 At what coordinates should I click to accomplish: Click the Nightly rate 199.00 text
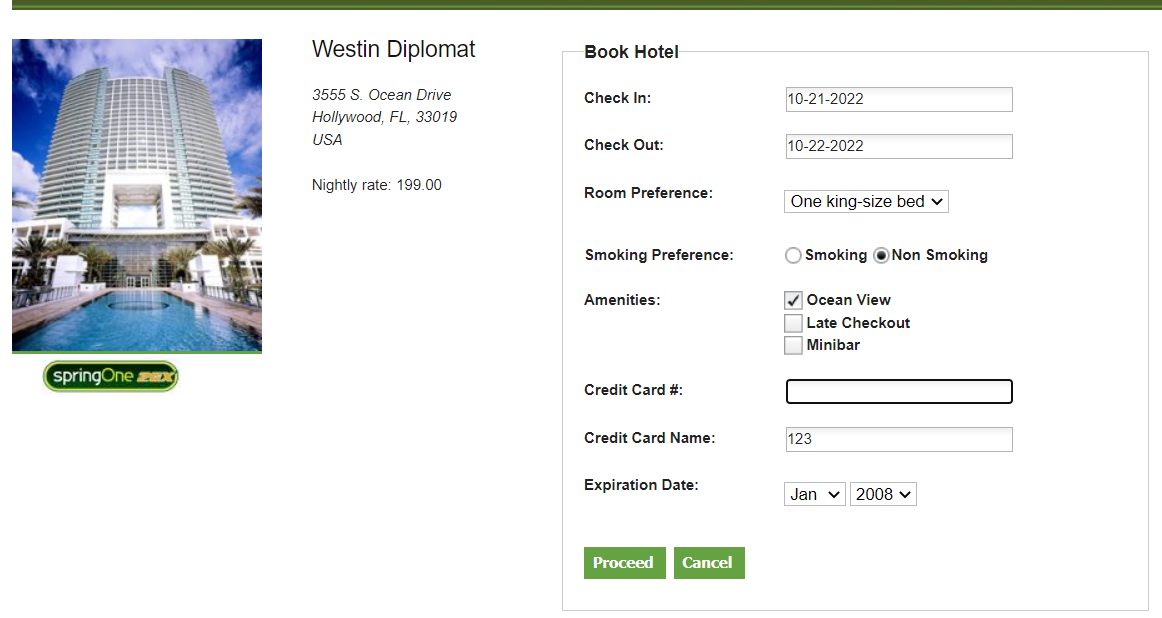point(376,185)
